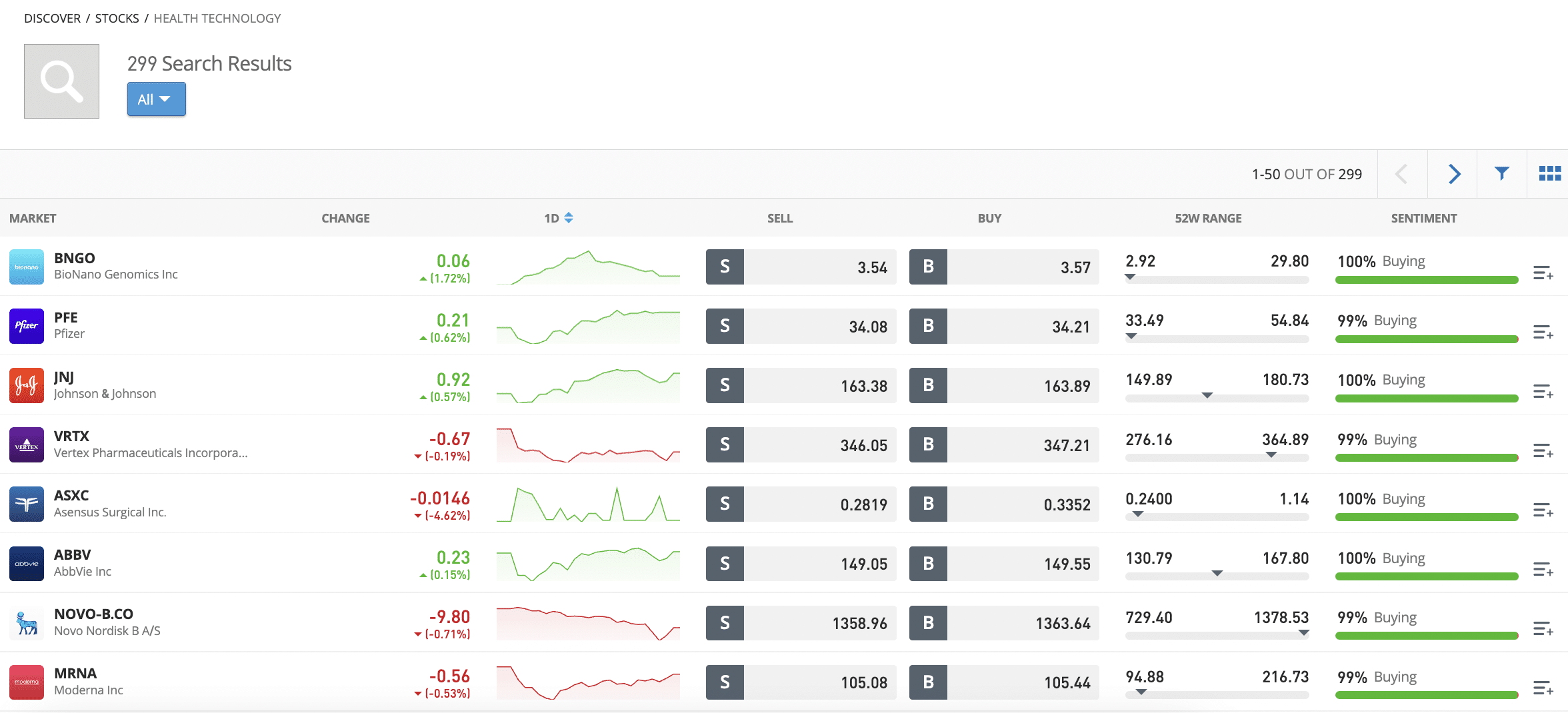The height and width of the screenshot is (713, 1568).
Task: Sell BNGO at 3.54
Action: point(801,267)
